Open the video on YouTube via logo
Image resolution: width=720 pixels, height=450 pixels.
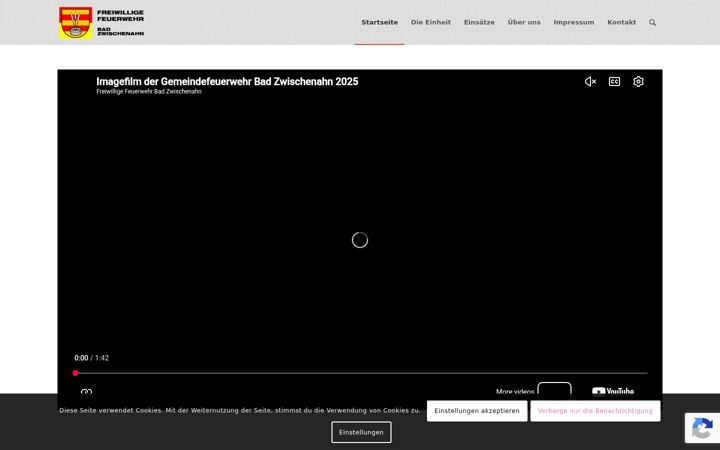point(613,391)
